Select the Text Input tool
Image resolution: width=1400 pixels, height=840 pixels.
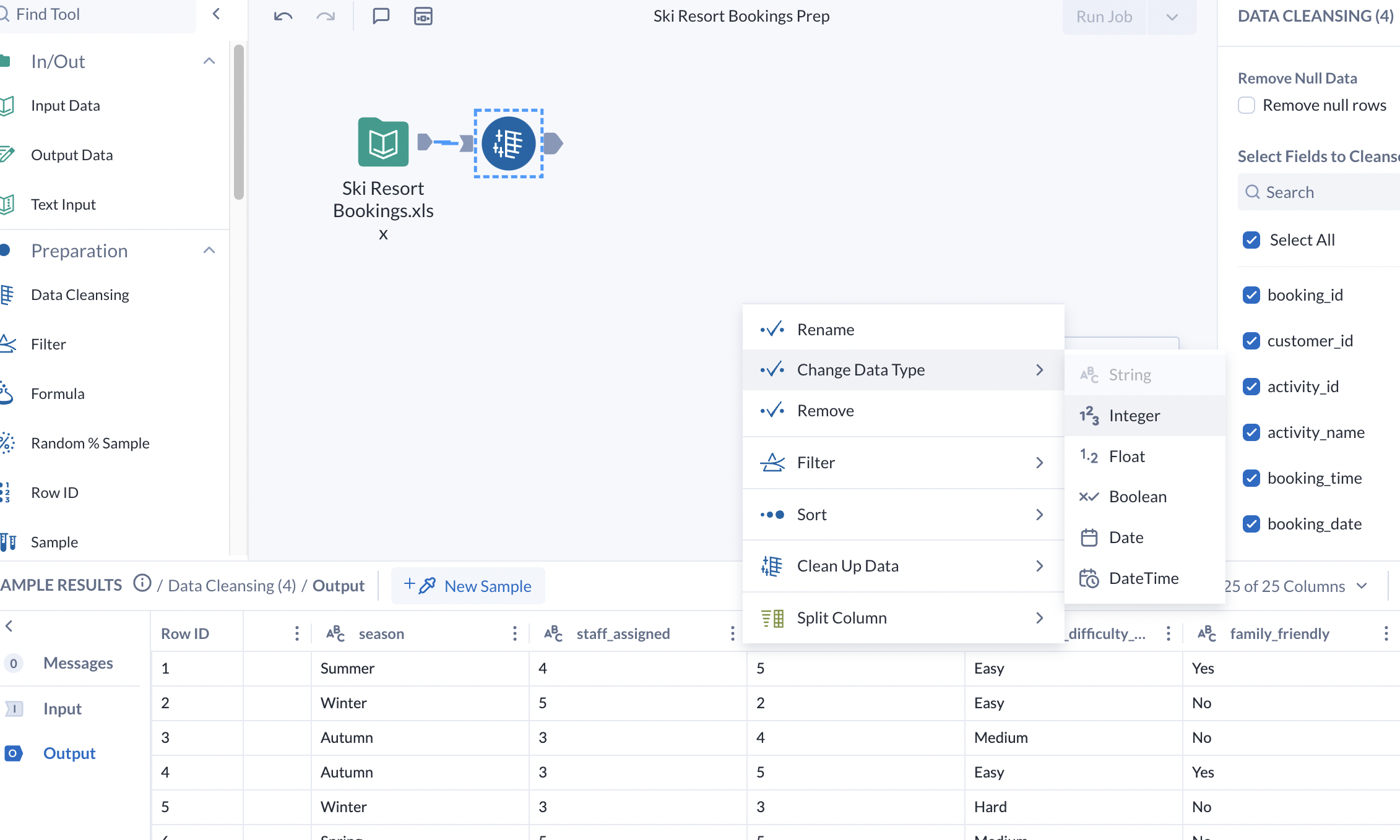(63, 204)
